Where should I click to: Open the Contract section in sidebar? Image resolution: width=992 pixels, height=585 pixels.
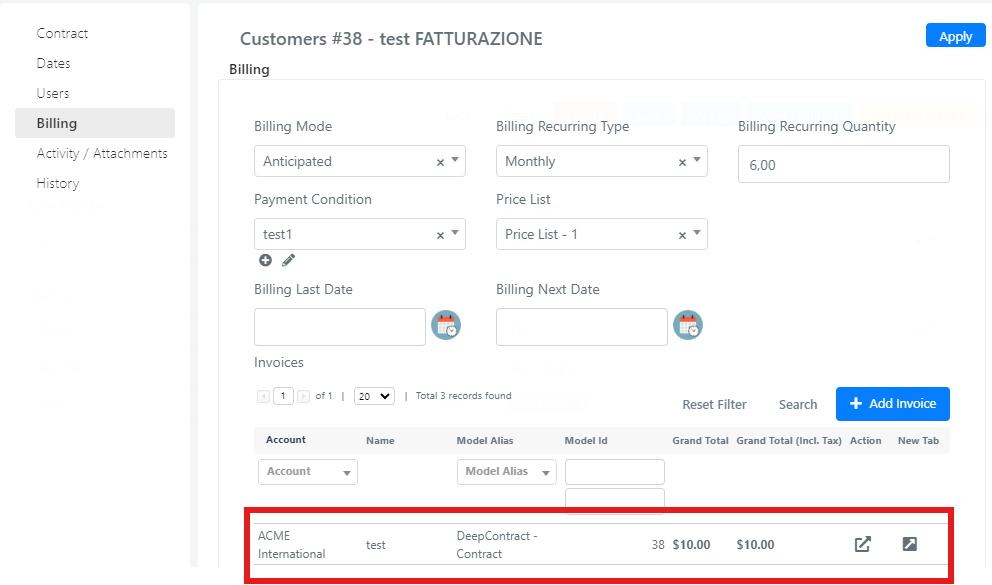[x=62, y=34]
